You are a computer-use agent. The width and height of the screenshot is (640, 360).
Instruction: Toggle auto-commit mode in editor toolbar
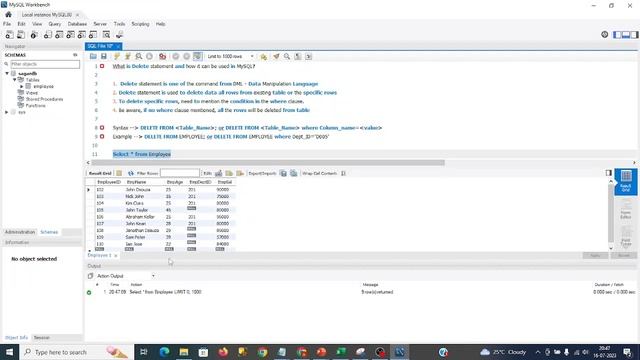tap(197, 56)
